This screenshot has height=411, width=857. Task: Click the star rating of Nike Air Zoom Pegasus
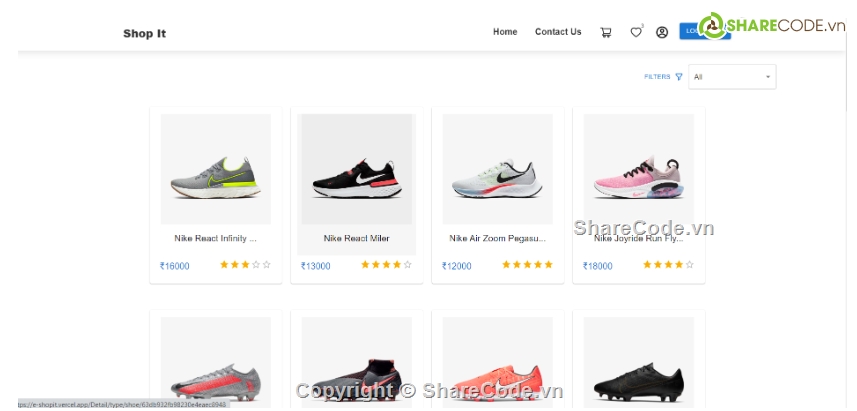tap(527, 265)
